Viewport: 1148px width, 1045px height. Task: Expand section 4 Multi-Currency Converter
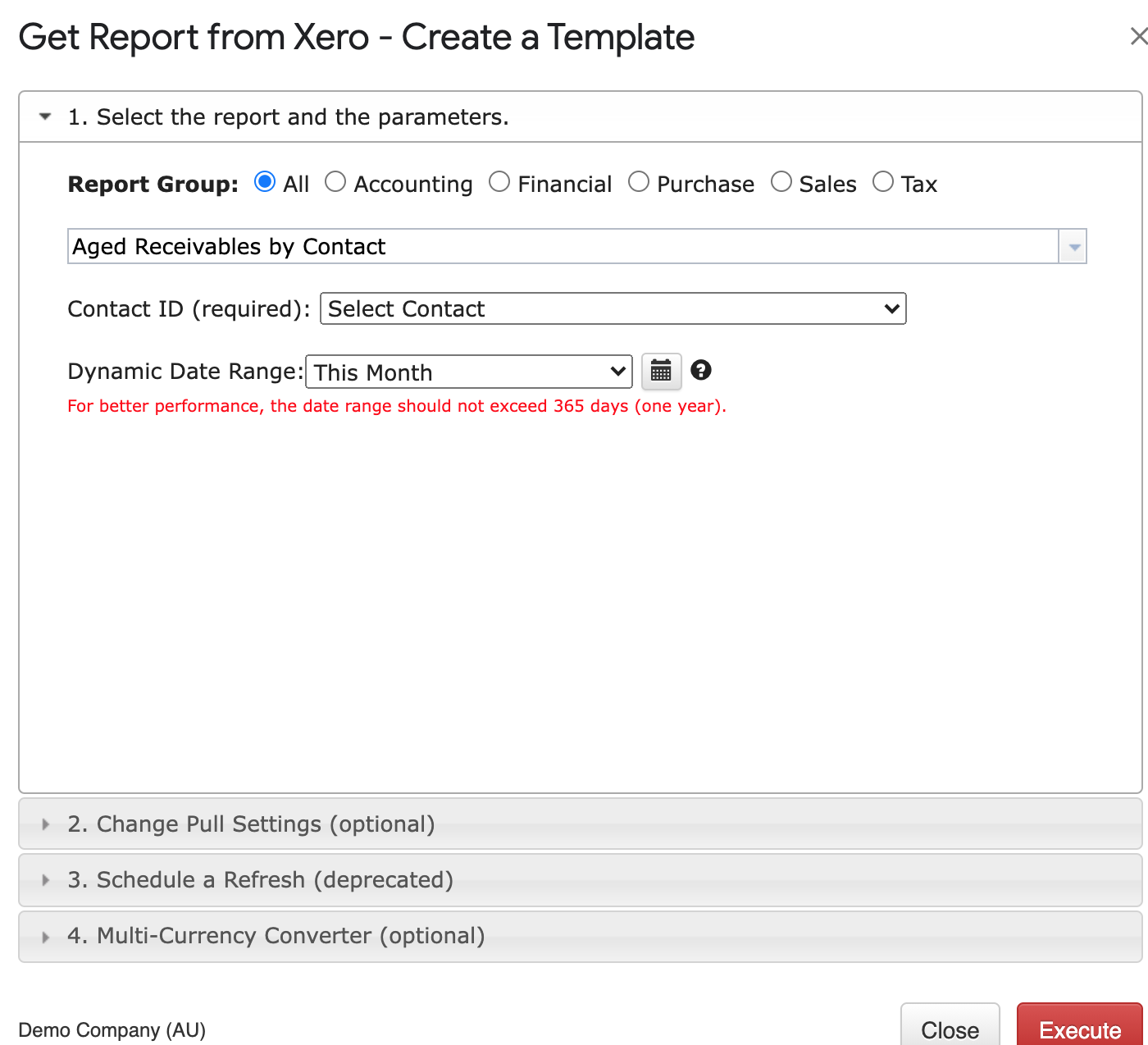click(x=581, y=936)
